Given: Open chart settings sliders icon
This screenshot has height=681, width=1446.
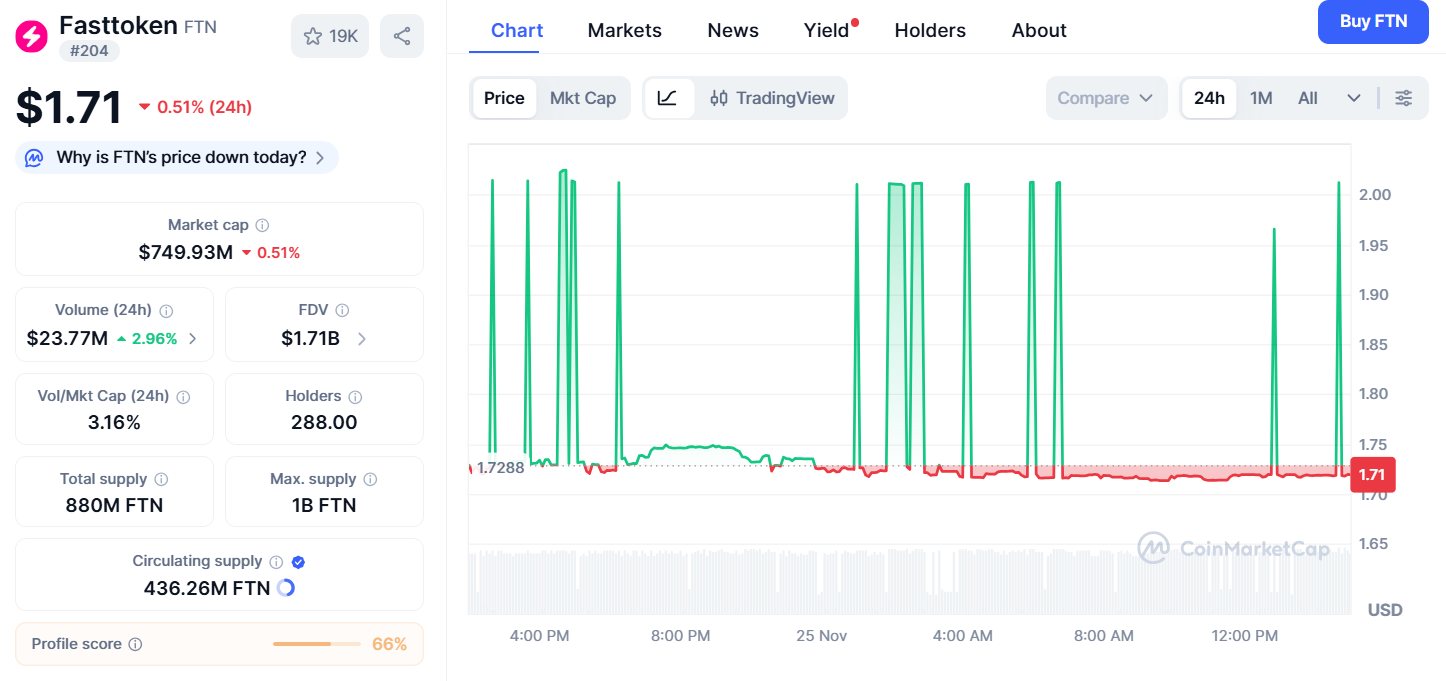Looking at the screenshot, I should point(1404,98).
